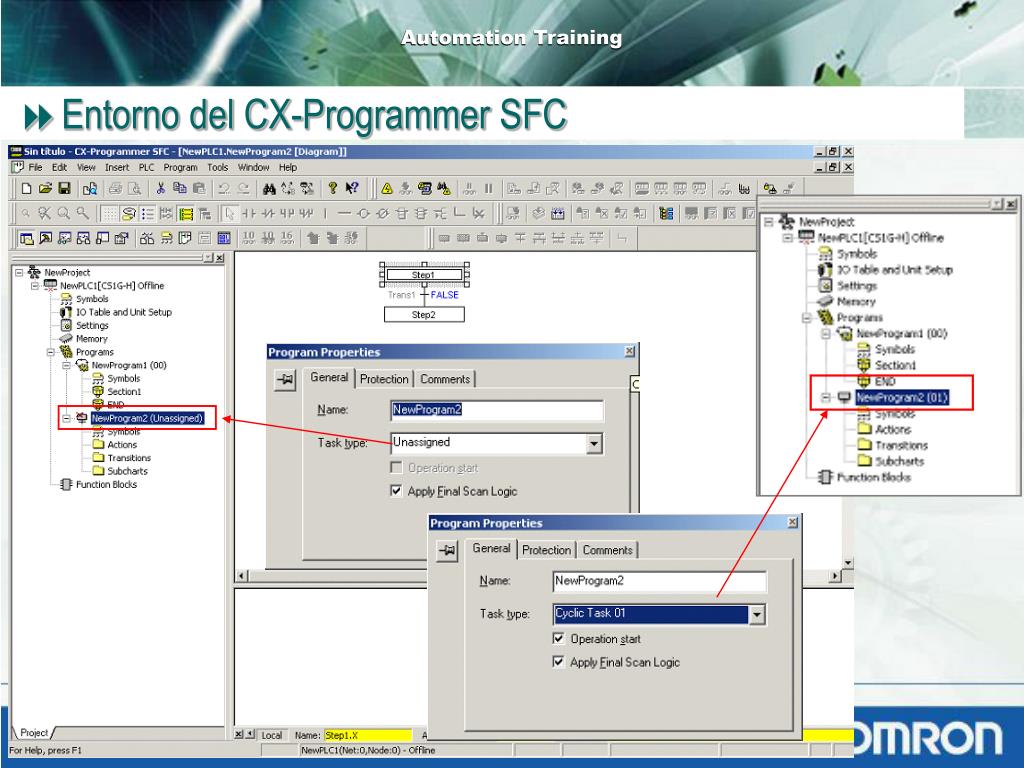Click the Undo arrow icon
This screenshot has height=768, width=1024.
224,189
